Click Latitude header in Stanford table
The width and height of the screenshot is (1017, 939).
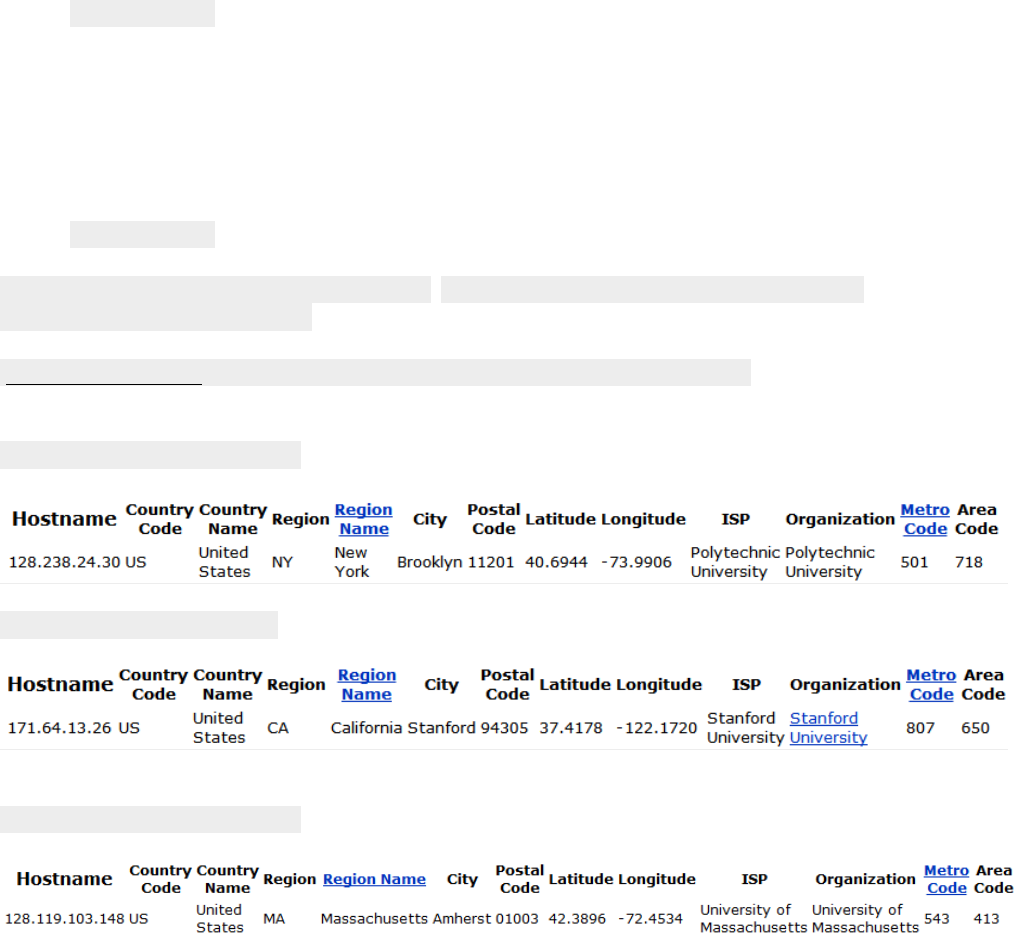[x=575, y=684]
